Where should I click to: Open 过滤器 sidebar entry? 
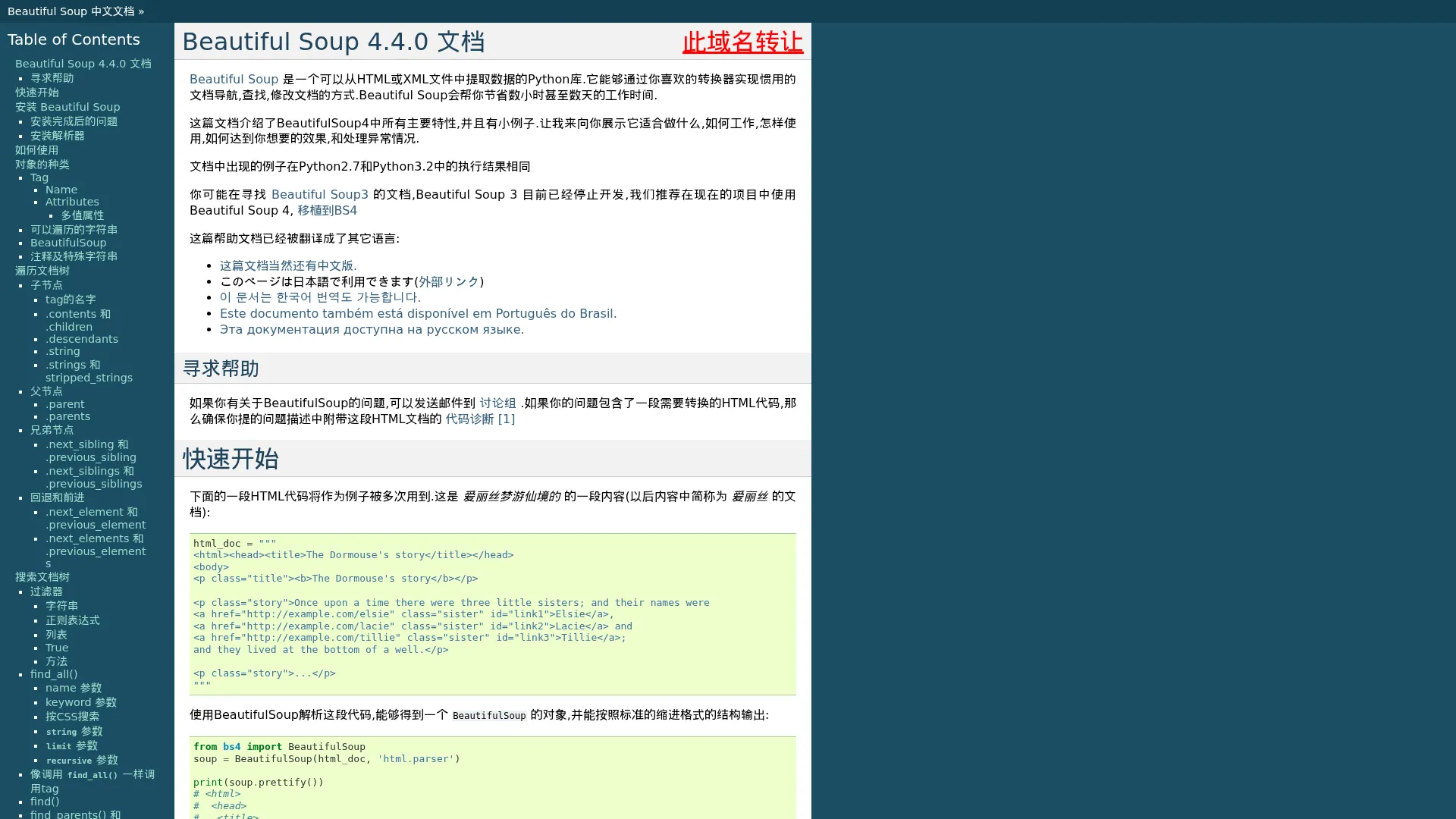point(46,591)
